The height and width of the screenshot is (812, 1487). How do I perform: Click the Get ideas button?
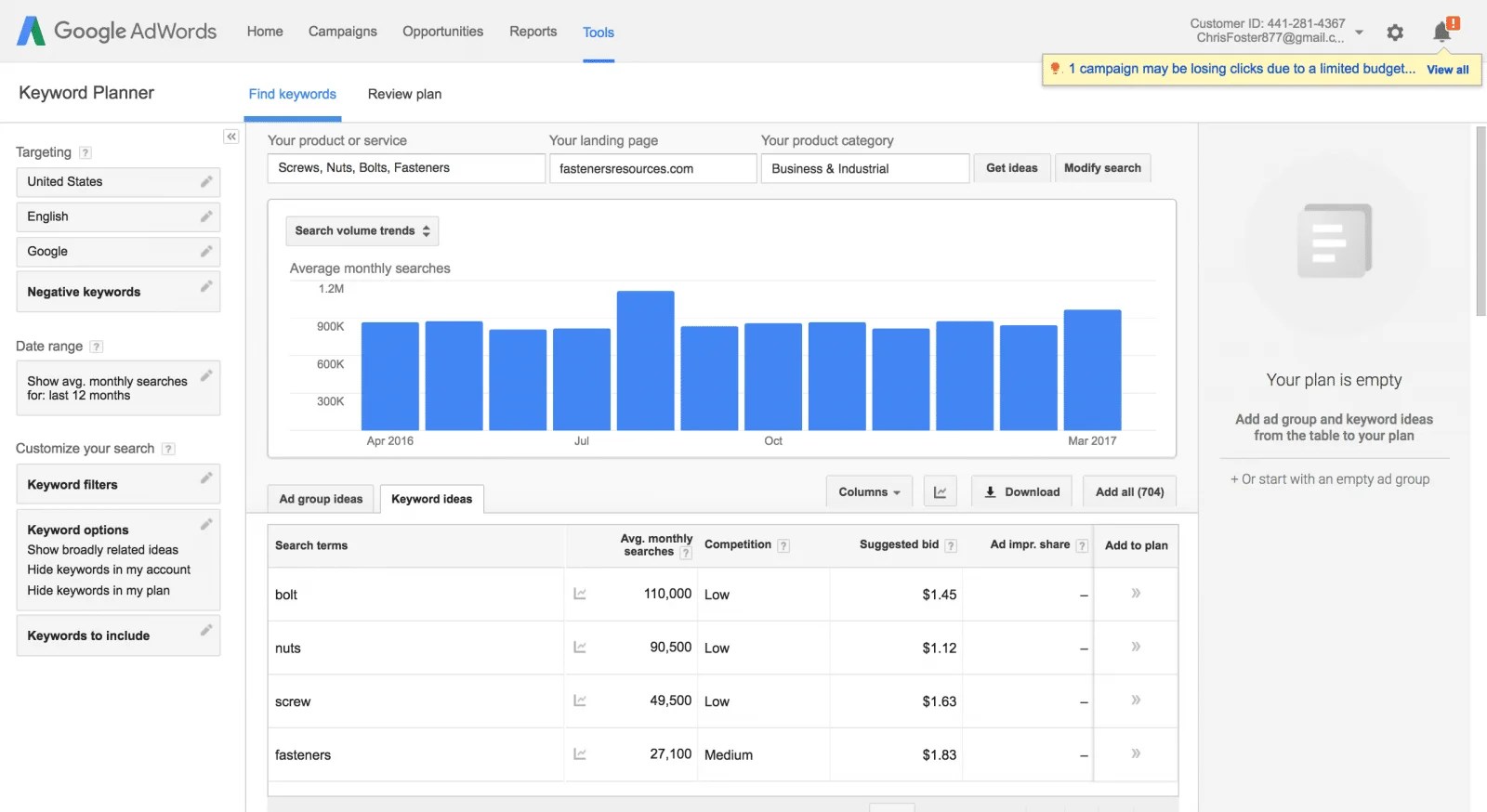(x=1012, y=168)
